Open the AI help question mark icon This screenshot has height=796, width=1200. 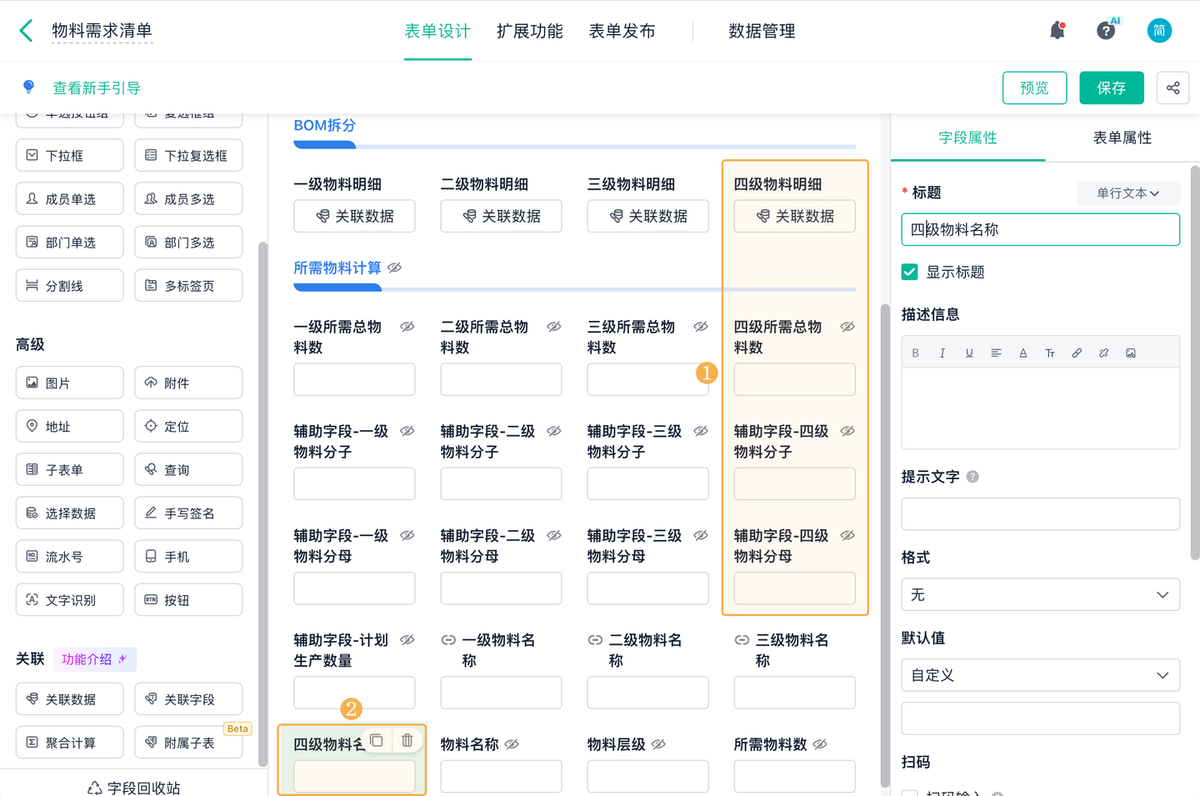point(1106,31)
